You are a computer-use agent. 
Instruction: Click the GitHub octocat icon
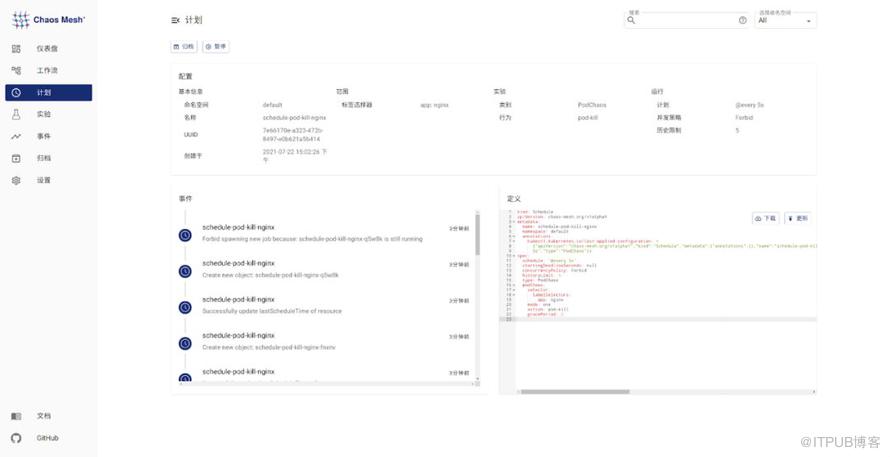point(16,438)
